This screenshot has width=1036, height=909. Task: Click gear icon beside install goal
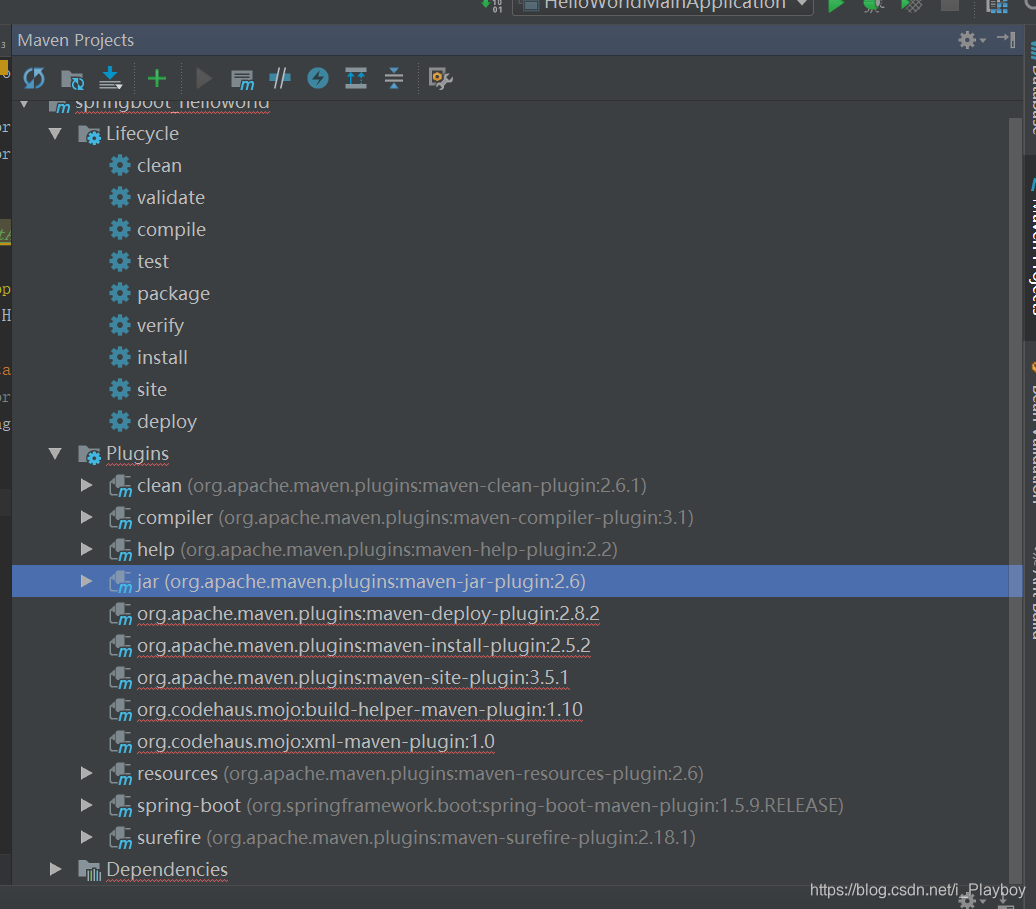coord(120,357)
